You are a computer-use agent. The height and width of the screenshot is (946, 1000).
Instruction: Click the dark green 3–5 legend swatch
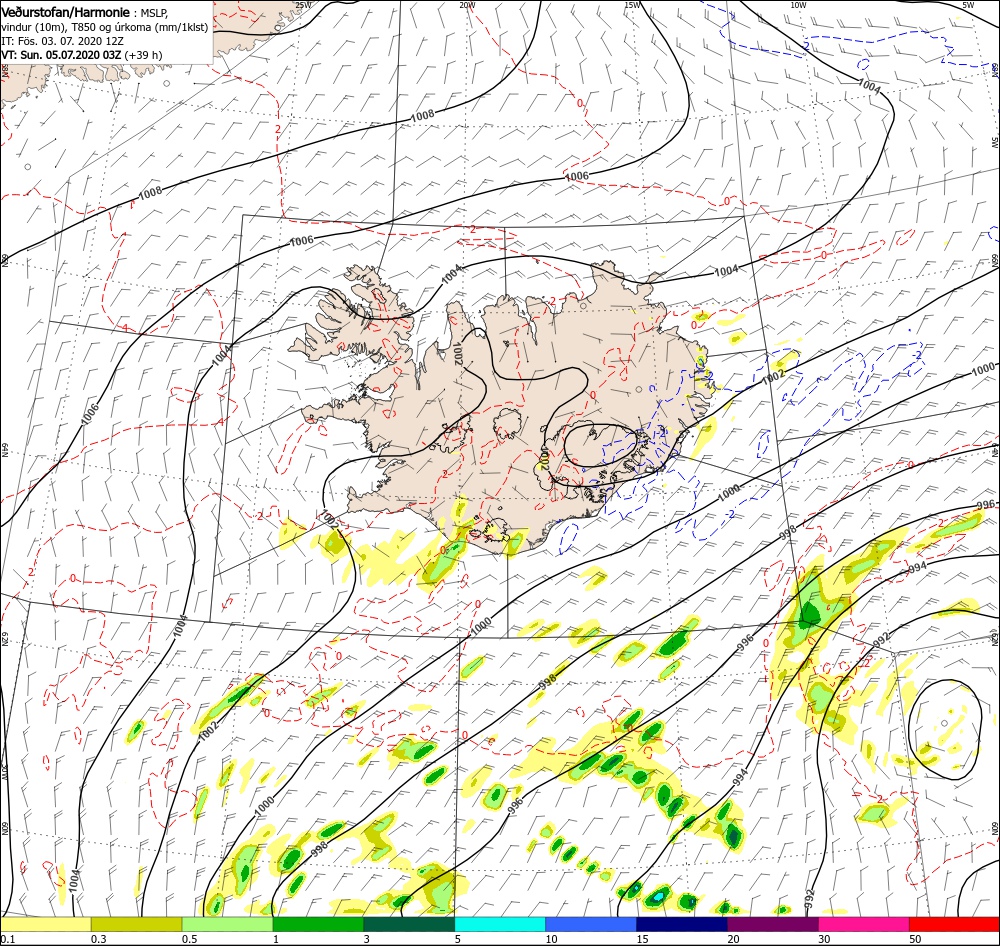pyautogui.click(x=409, y=924)
